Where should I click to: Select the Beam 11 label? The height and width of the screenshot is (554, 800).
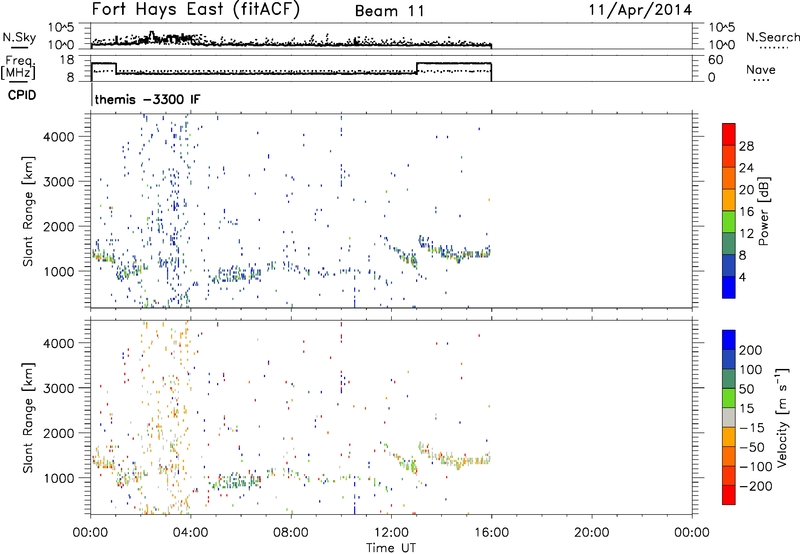tap(390, 11)
